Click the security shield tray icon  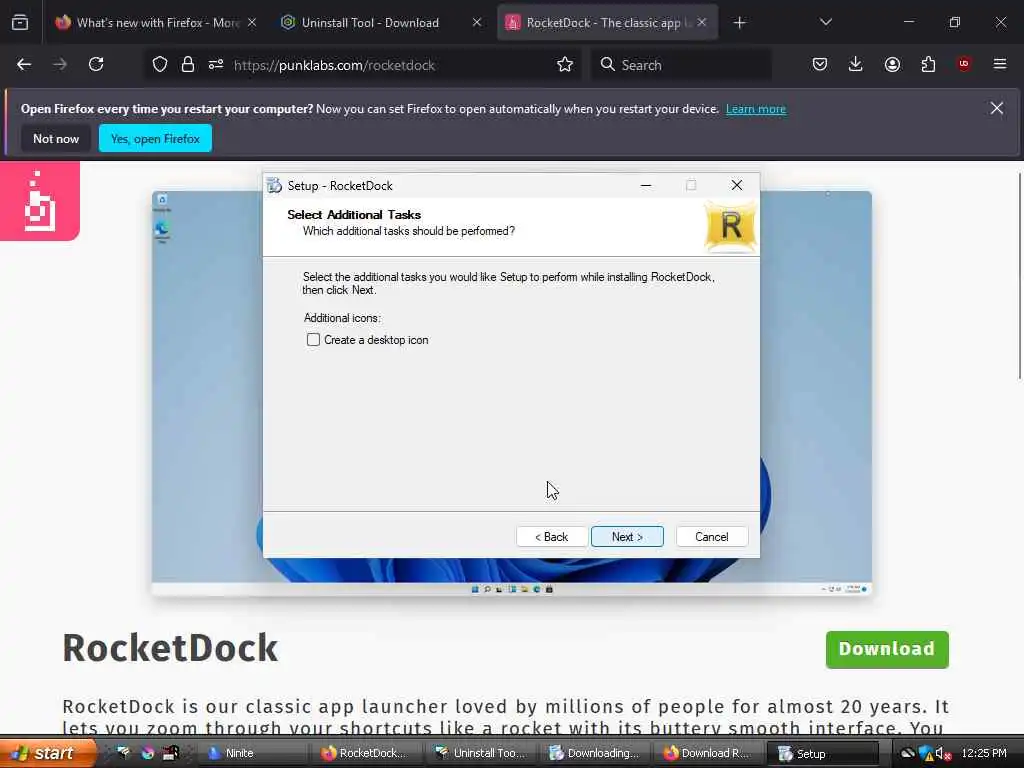[x=925, y=754]
